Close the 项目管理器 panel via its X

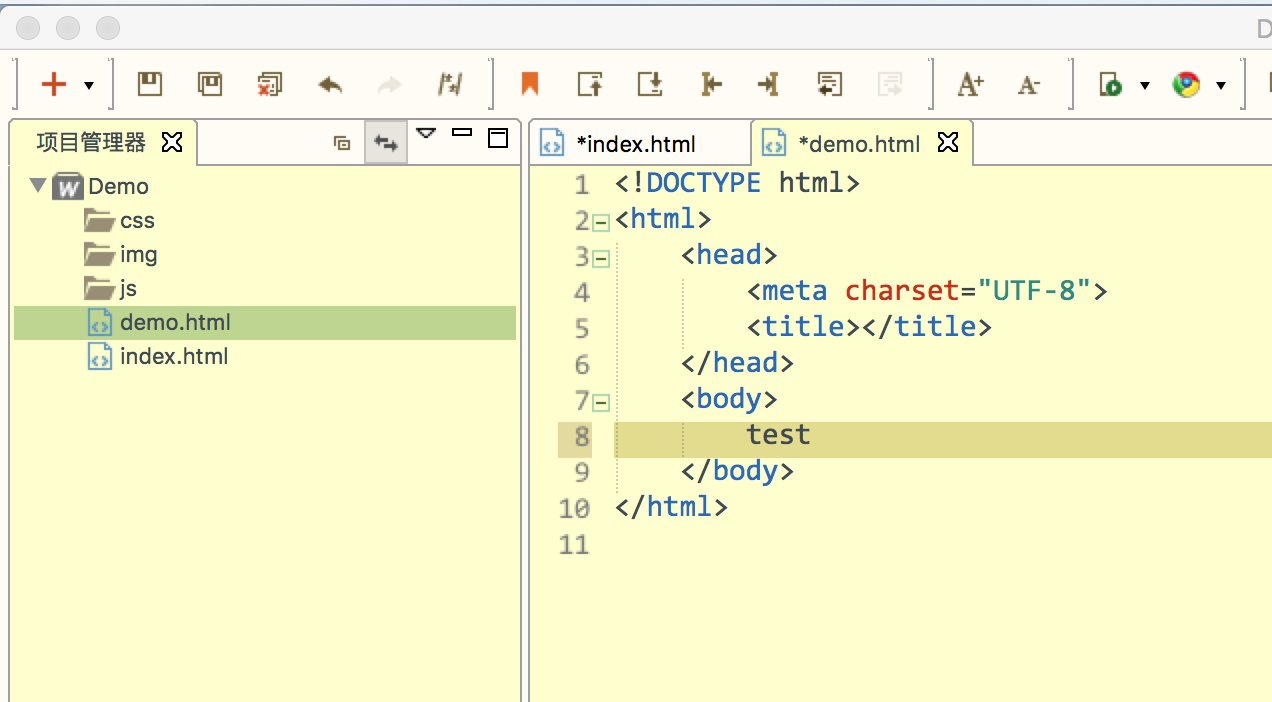tap(172, 142)
